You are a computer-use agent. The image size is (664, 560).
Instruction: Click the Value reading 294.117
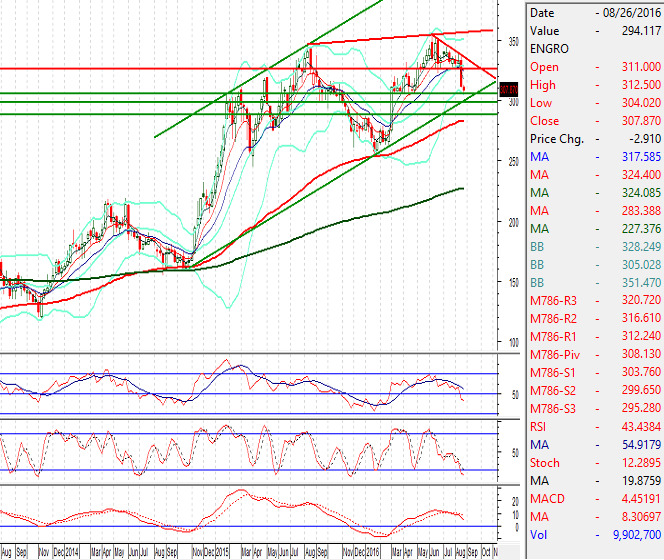tap(641, 31)
